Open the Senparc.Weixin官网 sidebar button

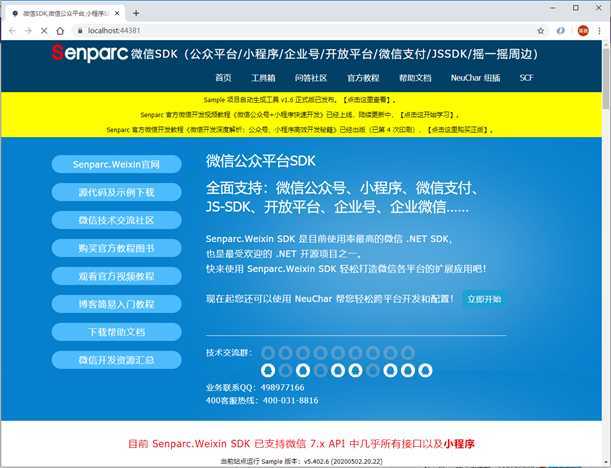tap(117, 164)
